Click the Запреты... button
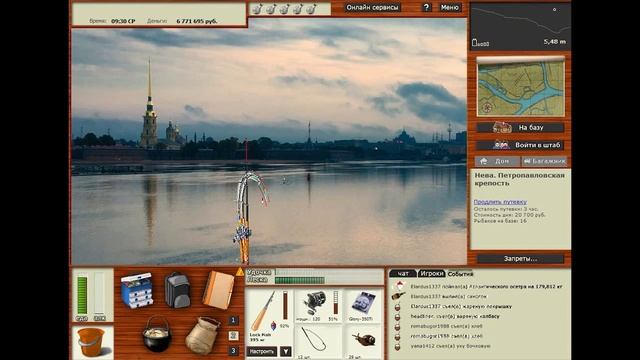Image resolution: width=640 pixels, height=360 pixels. 520,258
